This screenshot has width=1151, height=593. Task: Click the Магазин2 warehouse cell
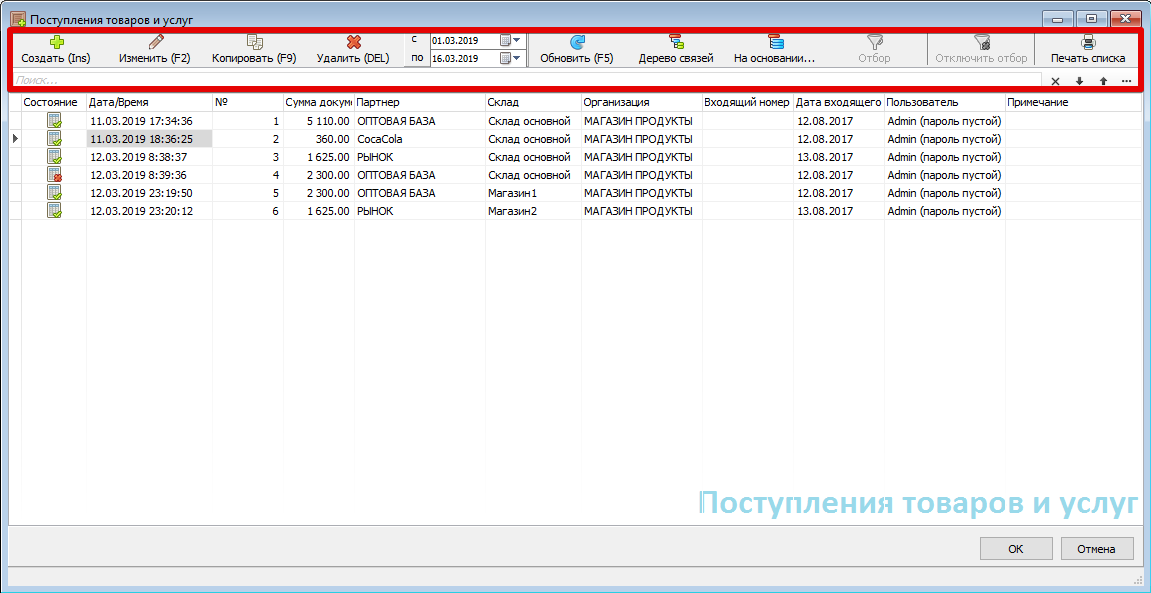[534, 211]
